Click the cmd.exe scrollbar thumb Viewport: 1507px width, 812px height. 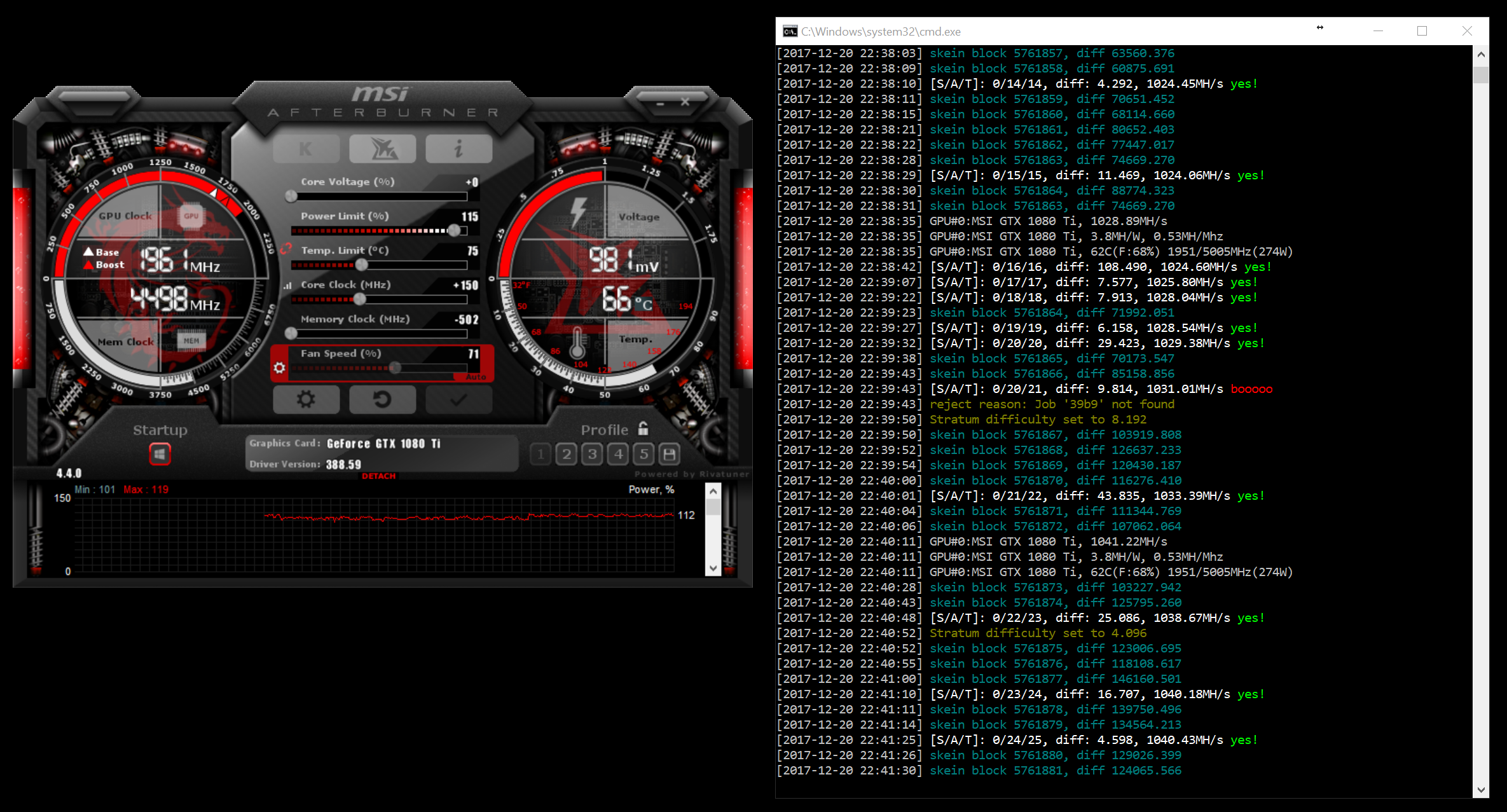(x=1481, y=75)
